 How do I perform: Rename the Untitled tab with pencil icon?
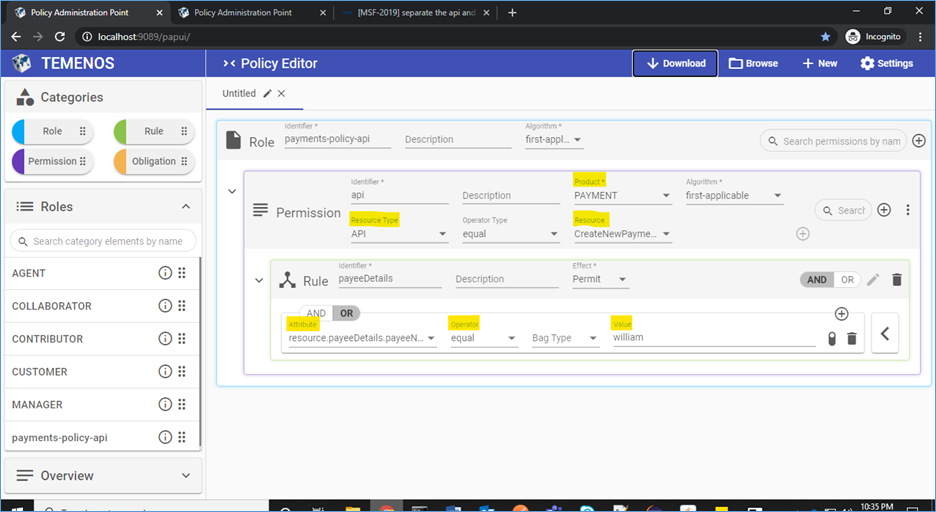(x=267, y=93)
